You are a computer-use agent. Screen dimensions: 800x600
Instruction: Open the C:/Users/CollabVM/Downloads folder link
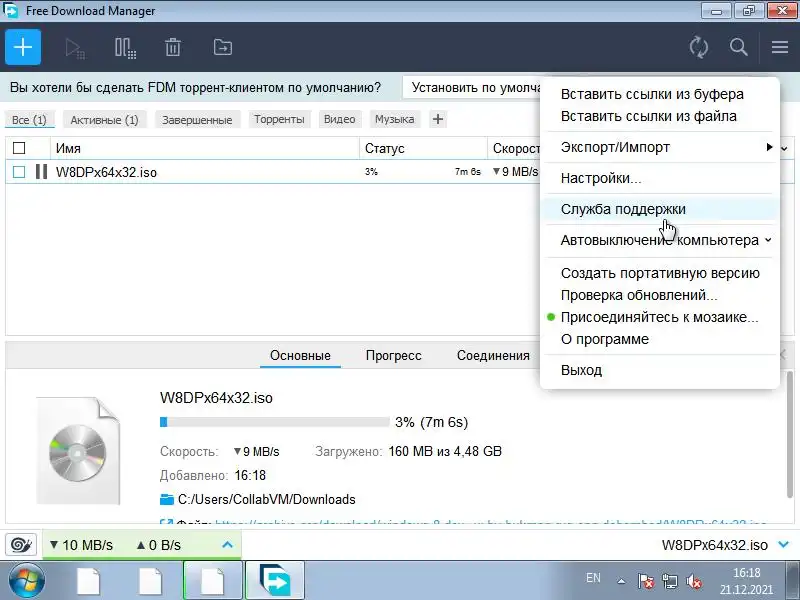click(266, 499)
